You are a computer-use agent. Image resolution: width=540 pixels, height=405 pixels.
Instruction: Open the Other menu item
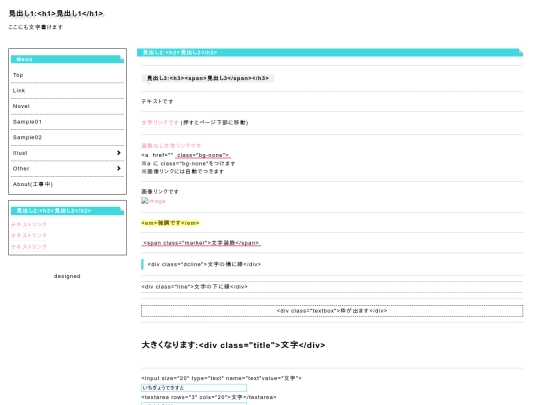(x=67, y=169)
